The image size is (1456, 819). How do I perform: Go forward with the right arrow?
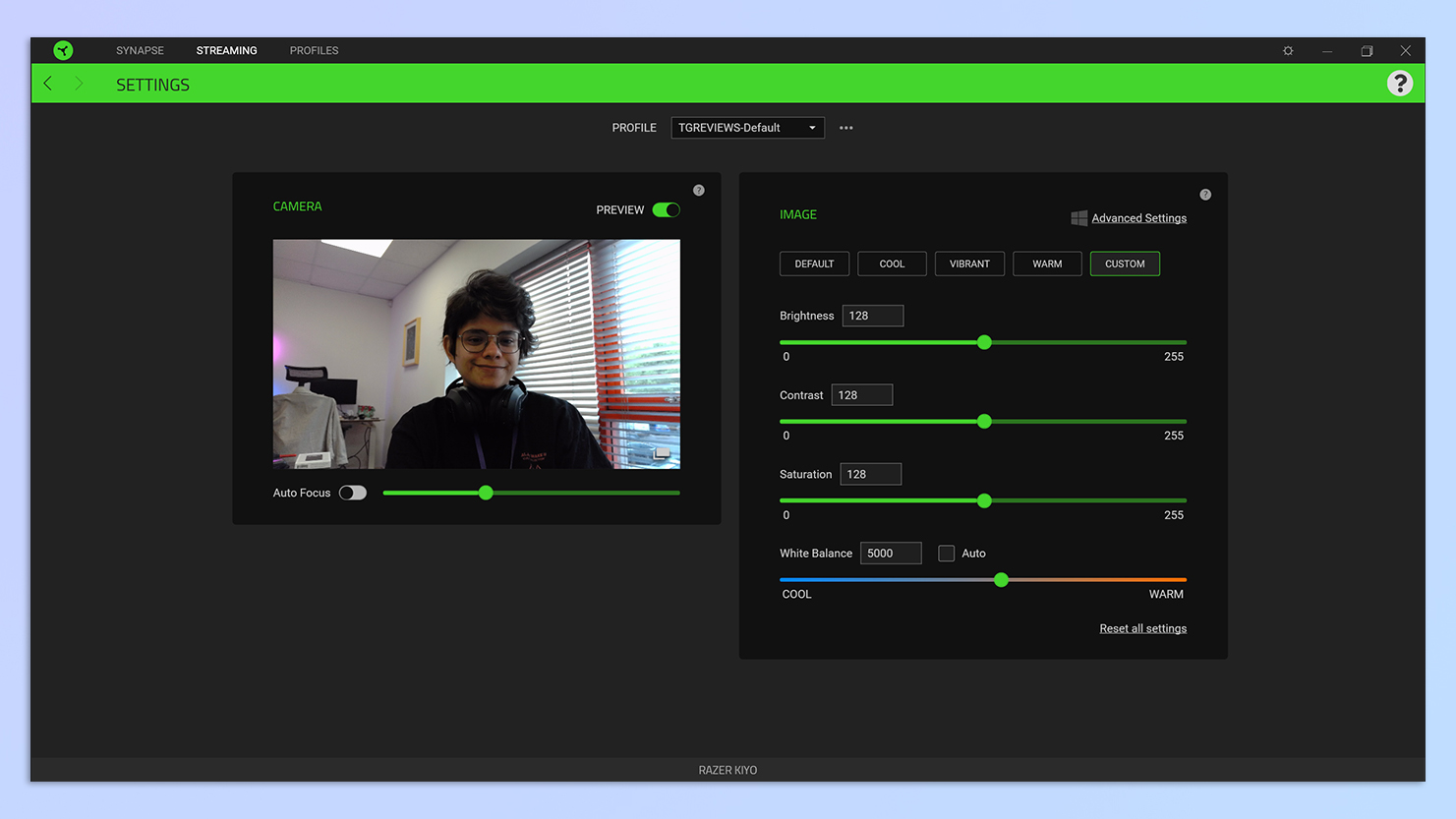(79, 85)
